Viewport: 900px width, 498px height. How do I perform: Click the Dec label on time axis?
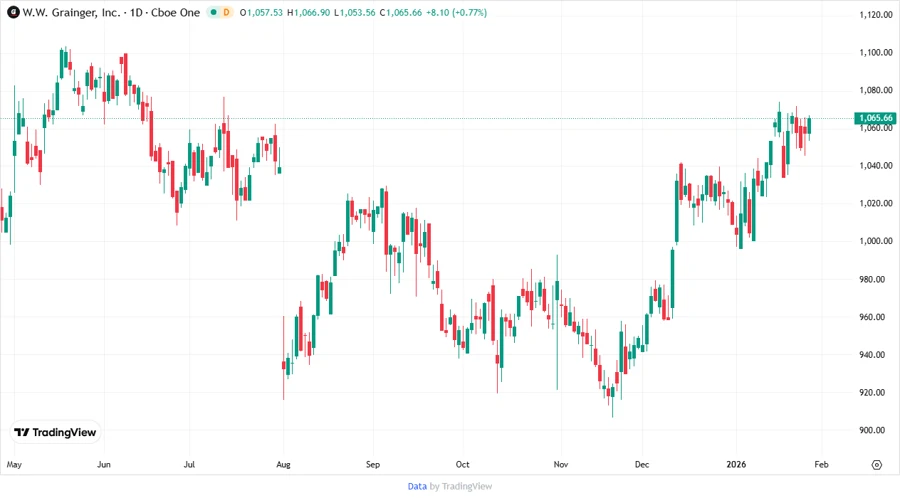[642, 464]
